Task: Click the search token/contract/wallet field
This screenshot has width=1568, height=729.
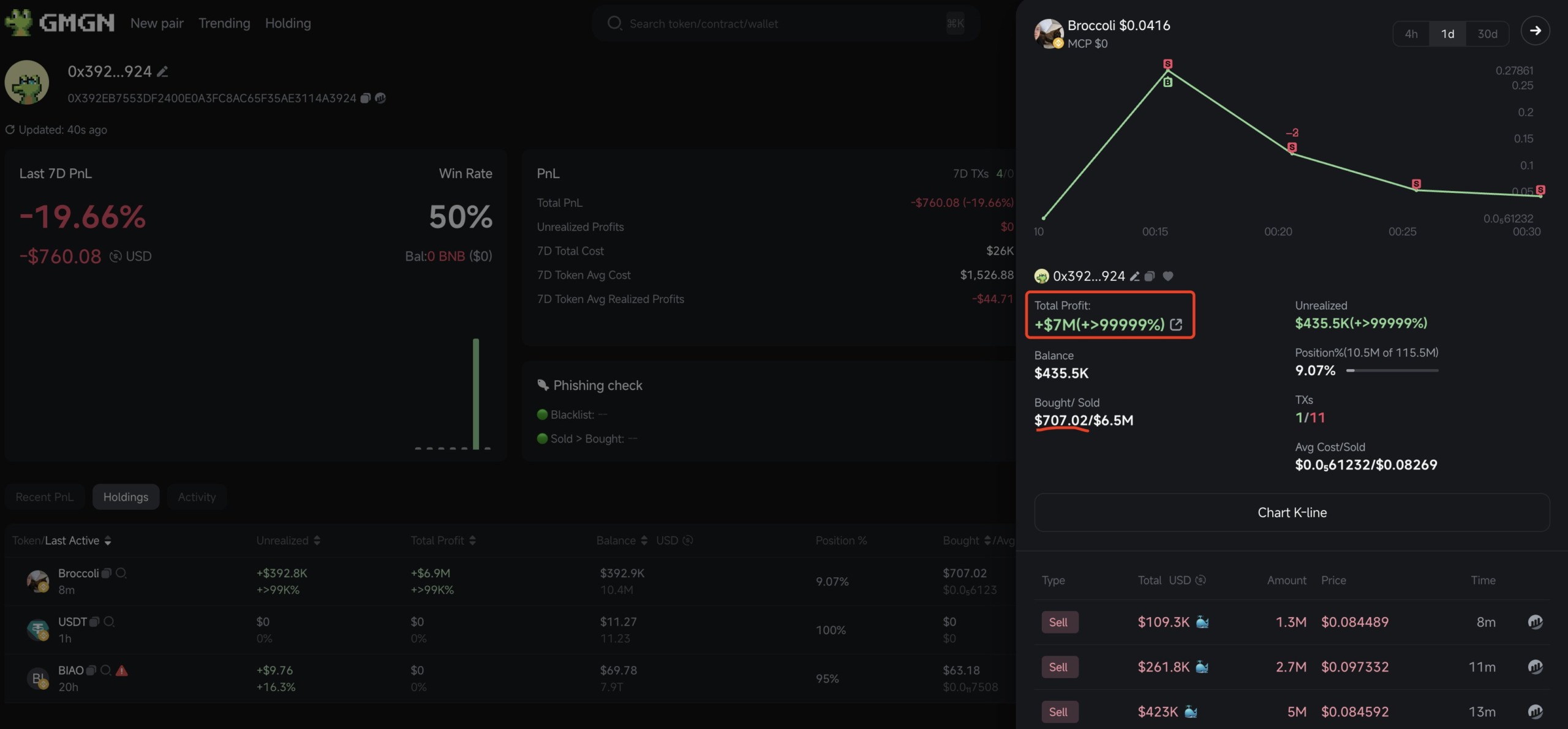Action: click(786, 23)
